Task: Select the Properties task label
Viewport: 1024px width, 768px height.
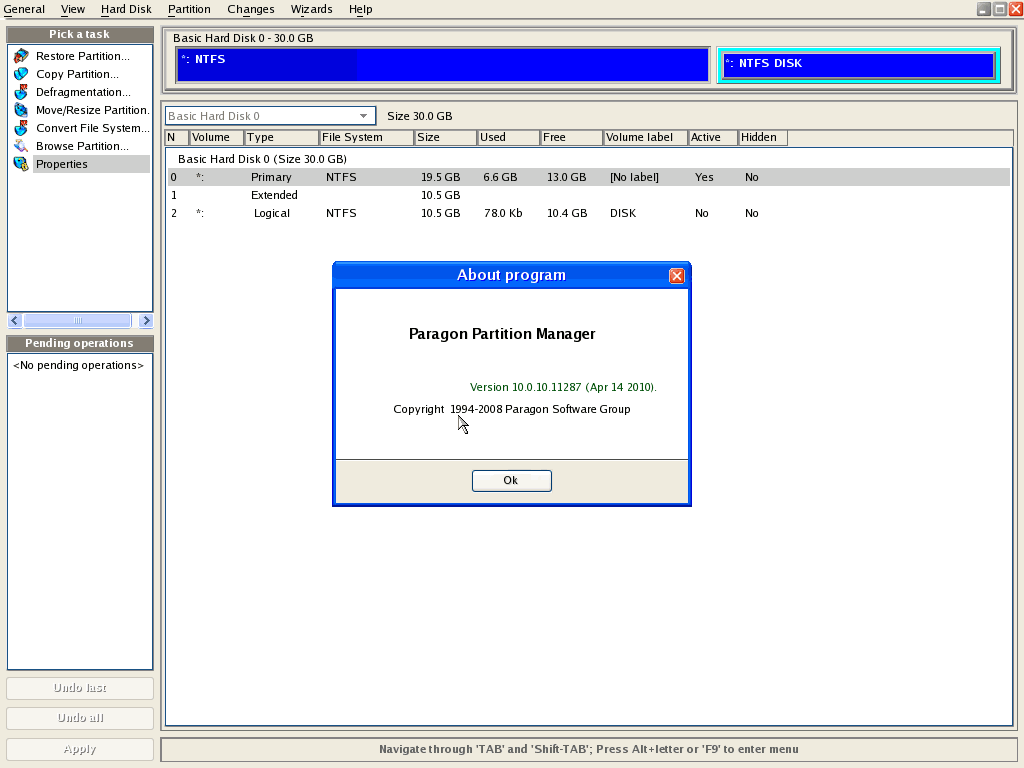Action: (61, 164)
